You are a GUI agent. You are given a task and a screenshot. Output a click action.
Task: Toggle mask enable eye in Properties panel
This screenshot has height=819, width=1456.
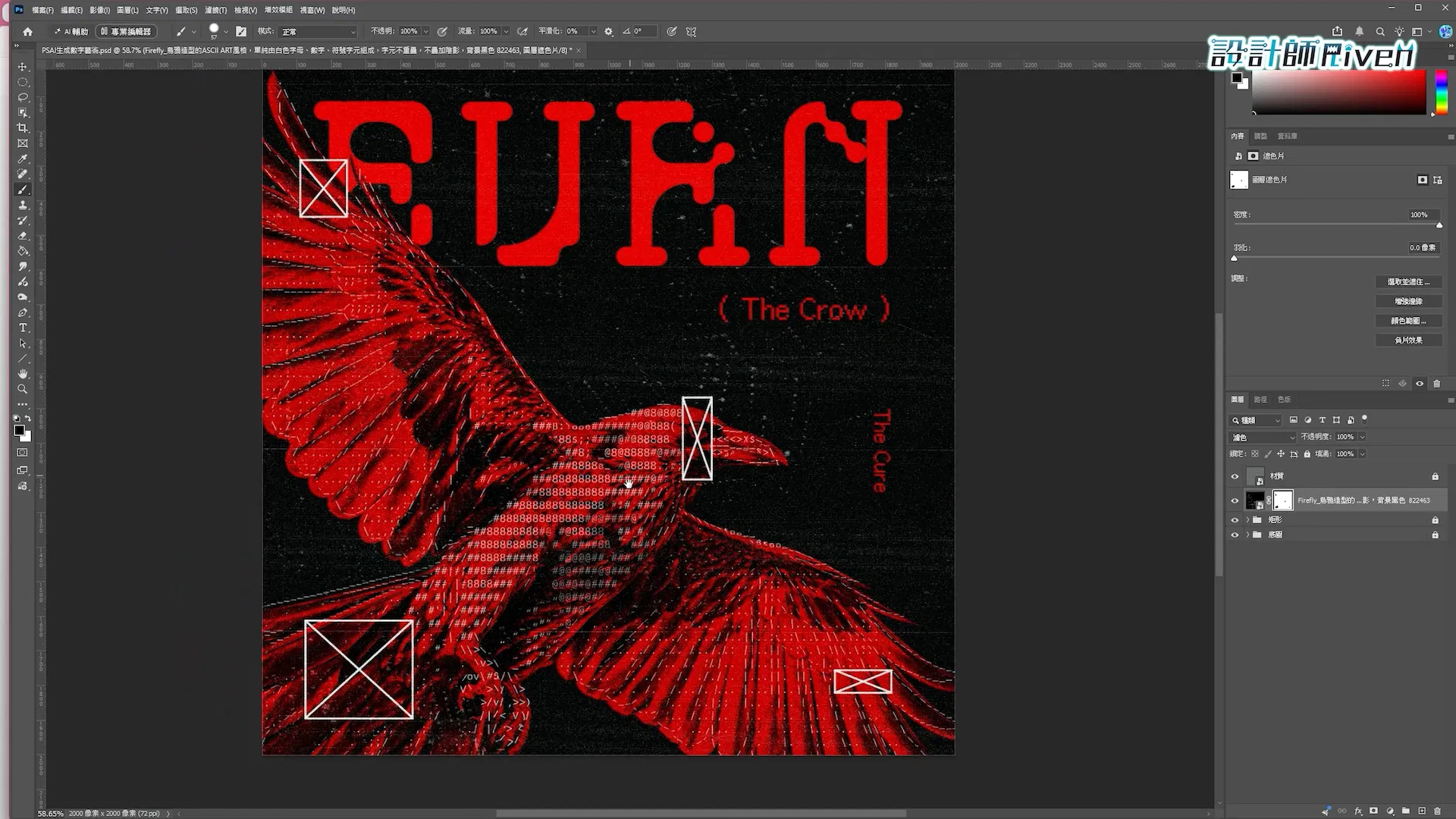[x=1420, y=384]
